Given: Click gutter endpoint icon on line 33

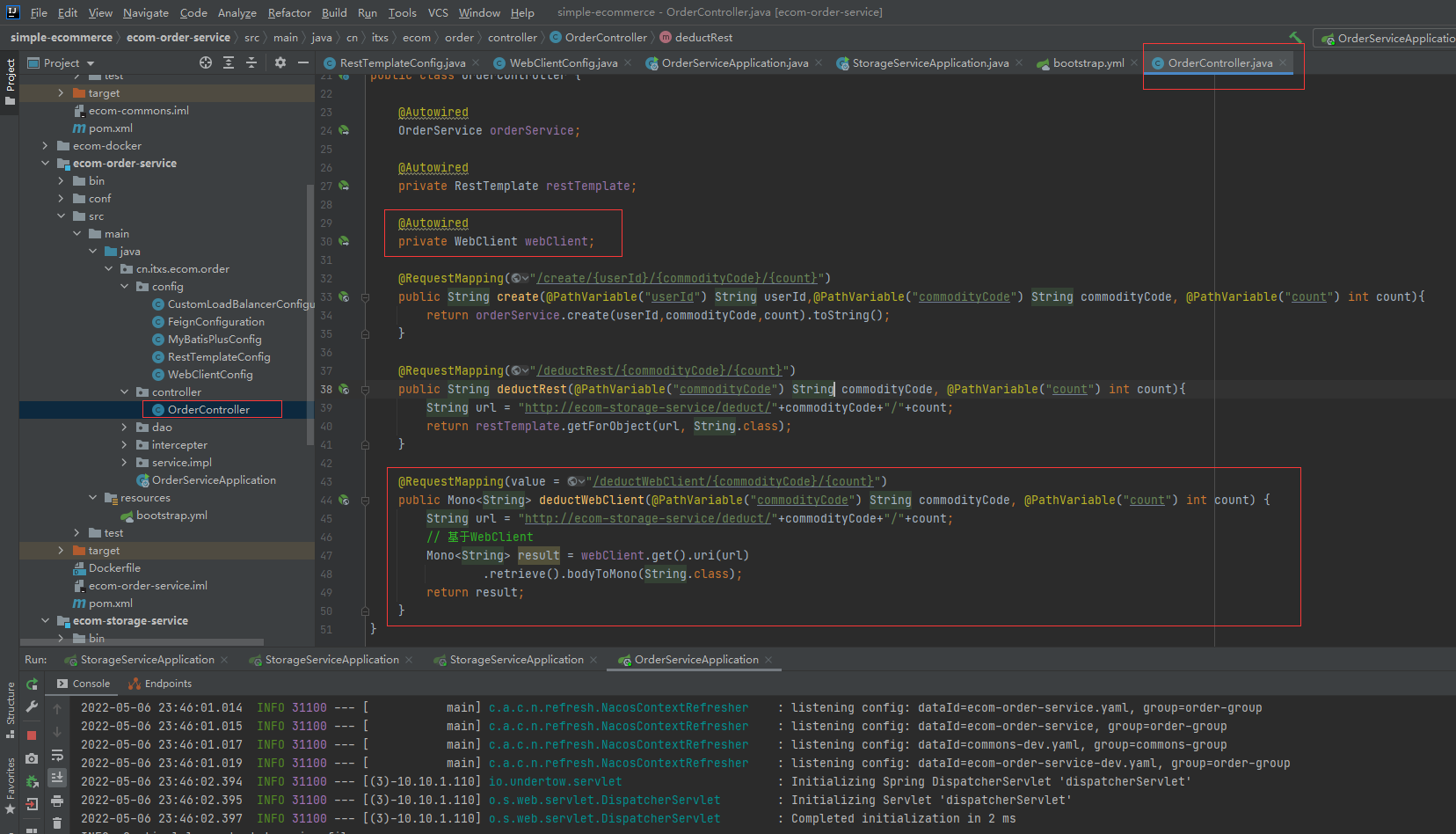Looking at the screenshot, I should click(x=344, y=297).
